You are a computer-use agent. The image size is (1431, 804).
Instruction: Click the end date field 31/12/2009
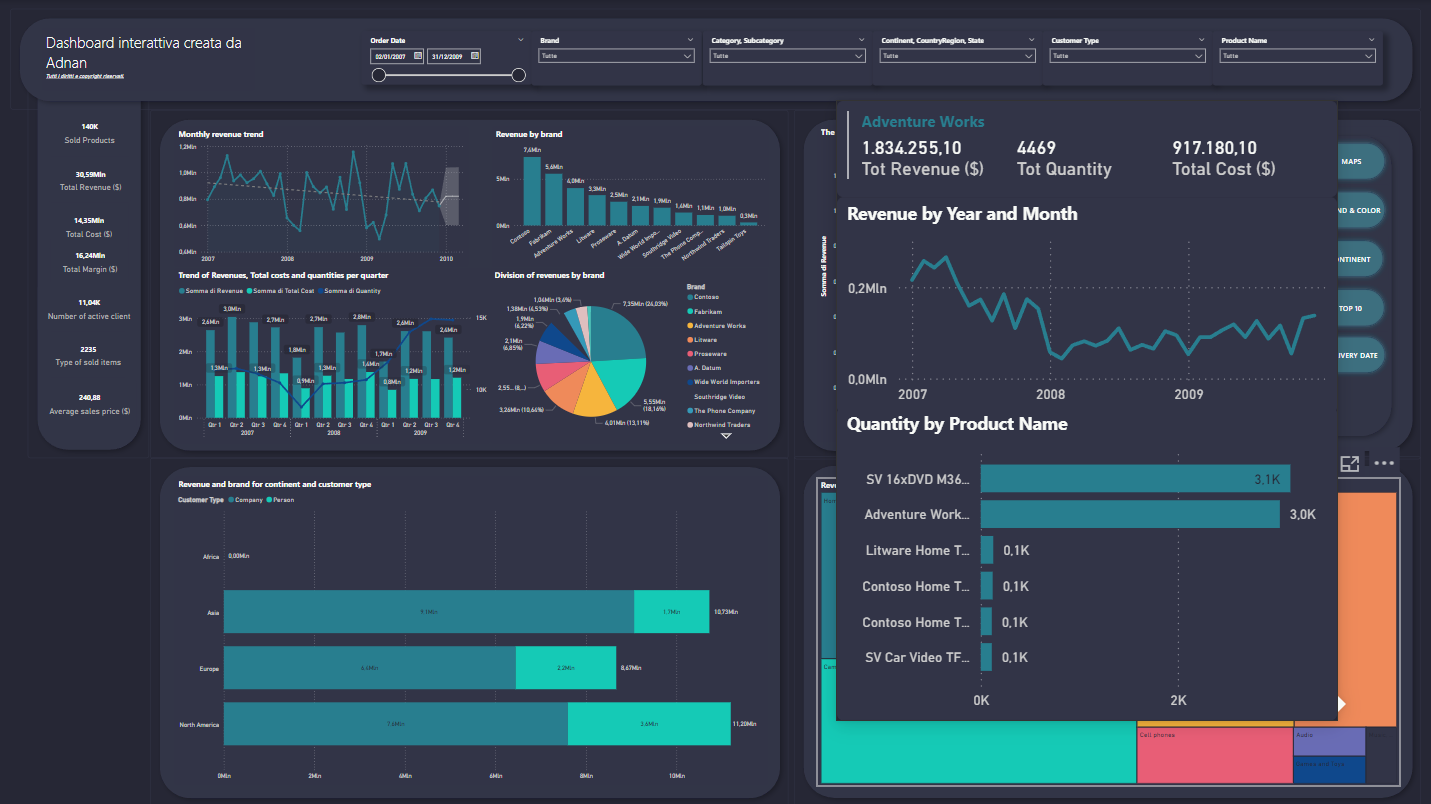[448, 57]
